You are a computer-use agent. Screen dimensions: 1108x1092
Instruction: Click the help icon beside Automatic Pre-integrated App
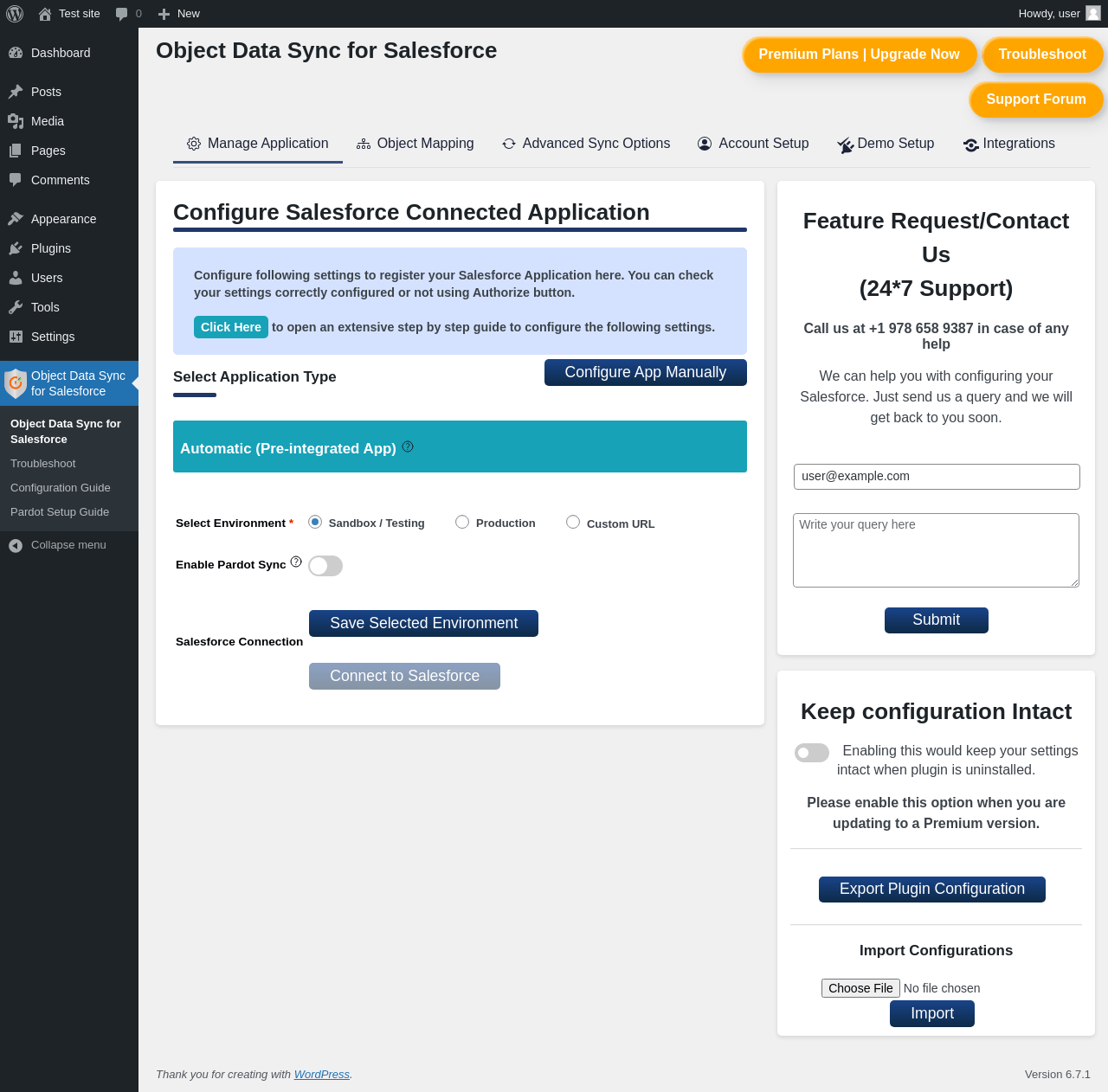pyautogui.click(x=408, y=446)
